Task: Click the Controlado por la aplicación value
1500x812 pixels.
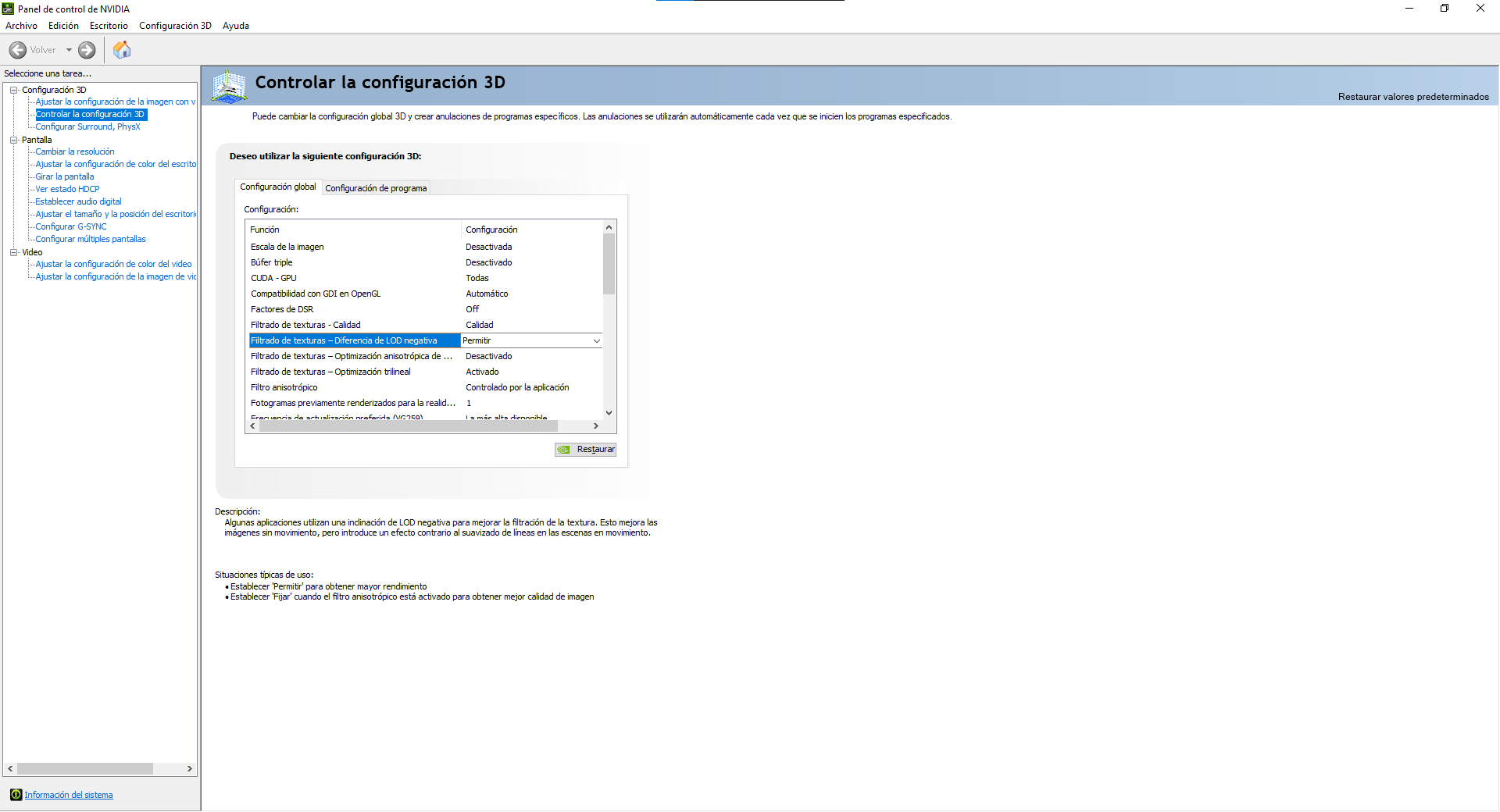Action: pos(517,387)
